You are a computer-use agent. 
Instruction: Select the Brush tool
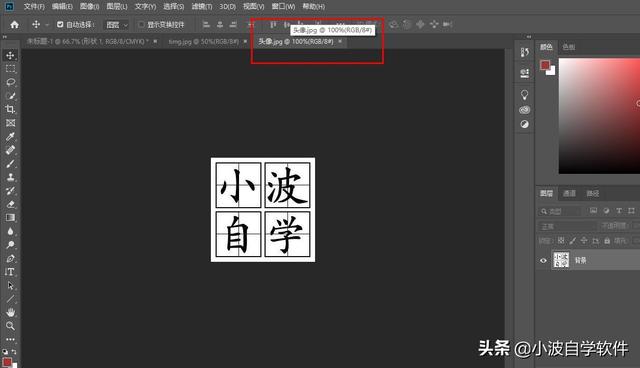[x=10, y=164]
